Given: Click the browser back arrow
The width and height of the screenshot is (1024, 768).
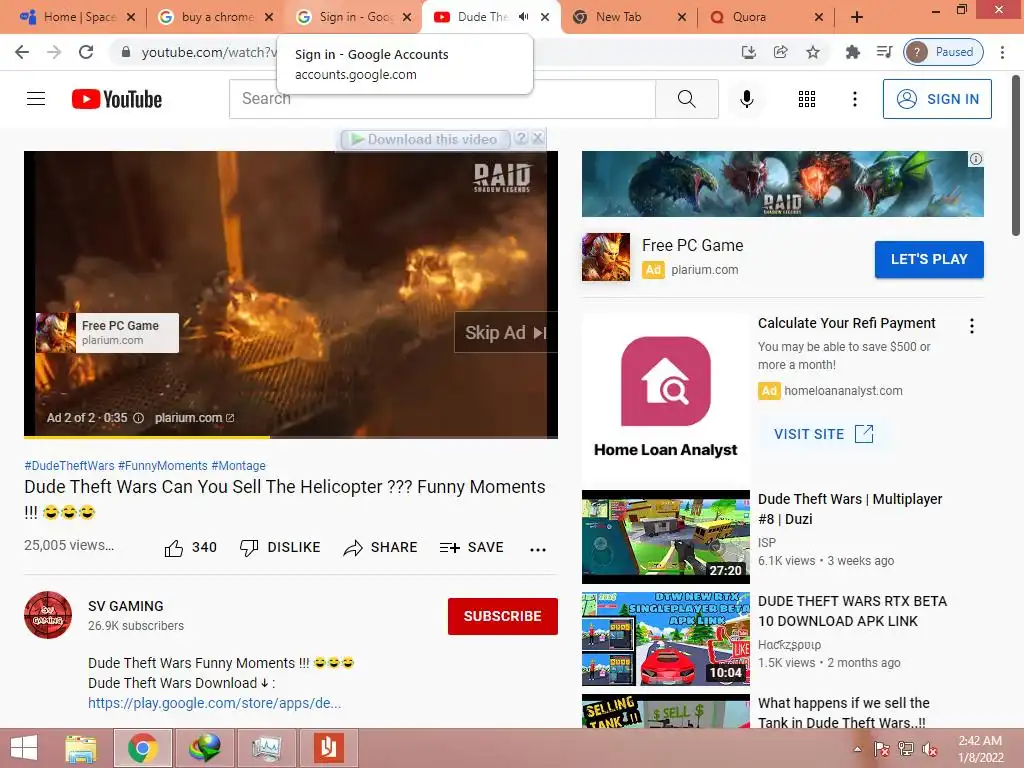Looking at the screenshot, I should click(x=22, y=52).
